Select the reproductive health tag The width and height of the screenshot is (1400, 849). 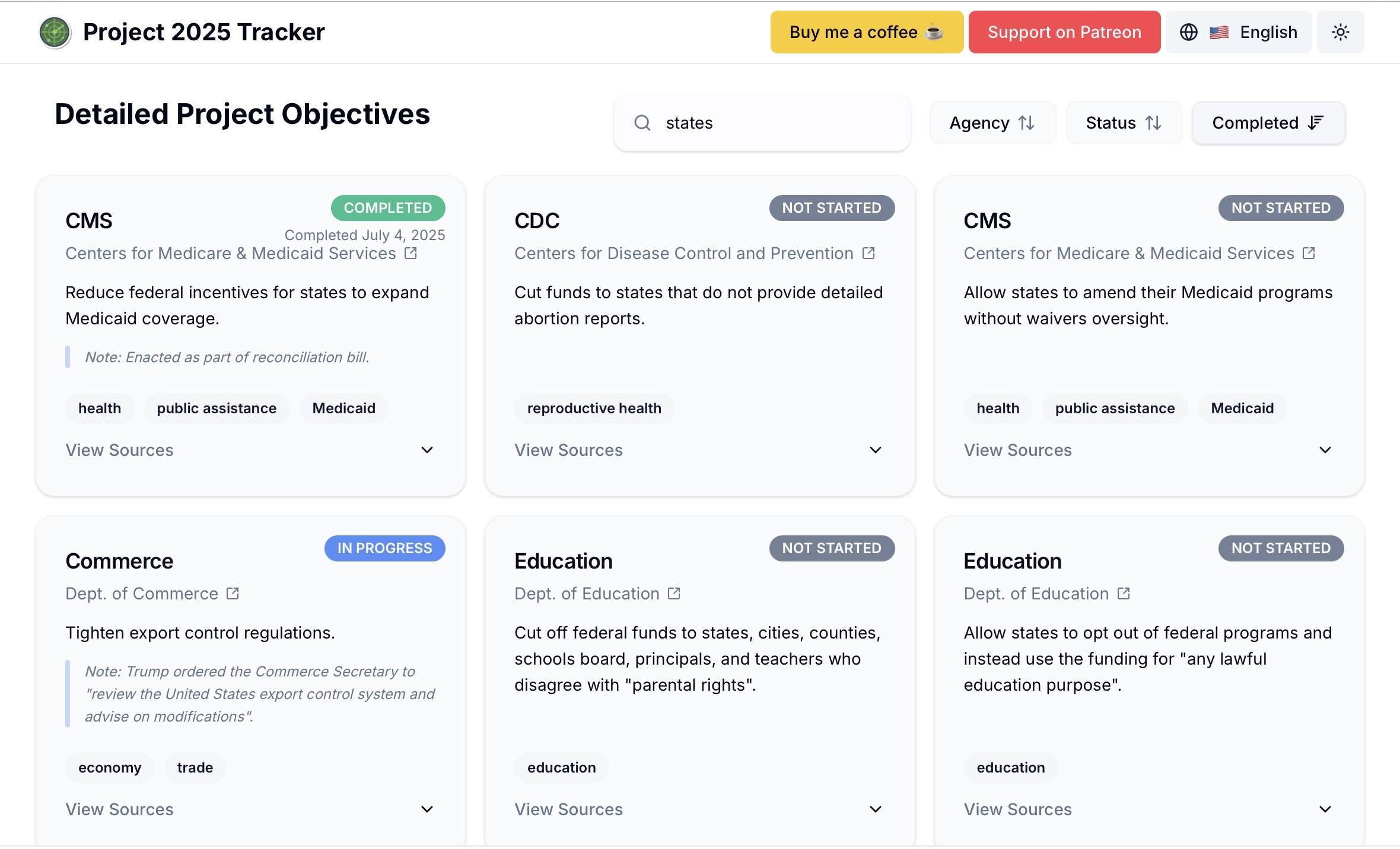tap(594, 408)
